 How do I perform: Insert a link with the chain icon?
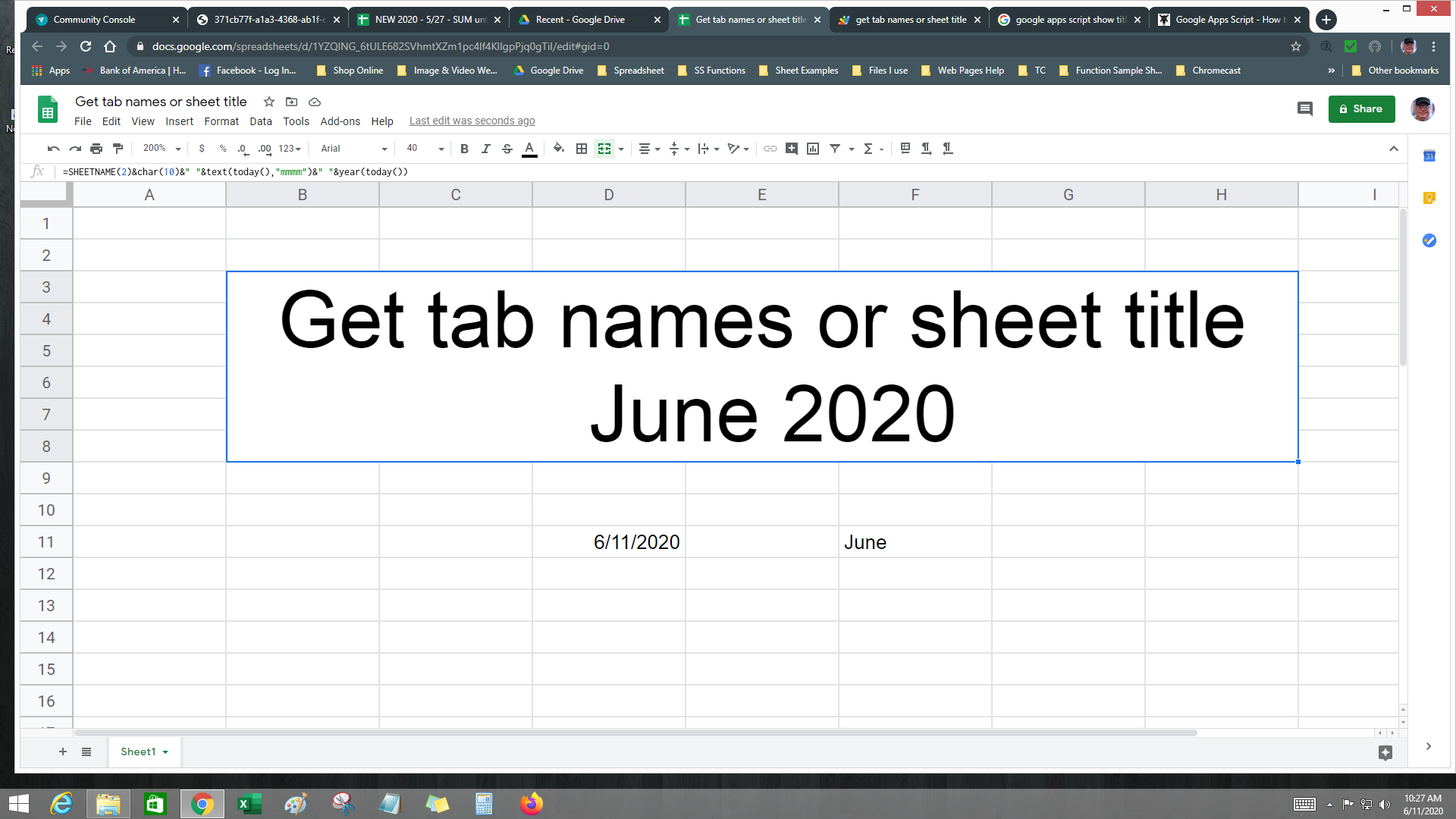pyautogui.click(x=770, y=149)
